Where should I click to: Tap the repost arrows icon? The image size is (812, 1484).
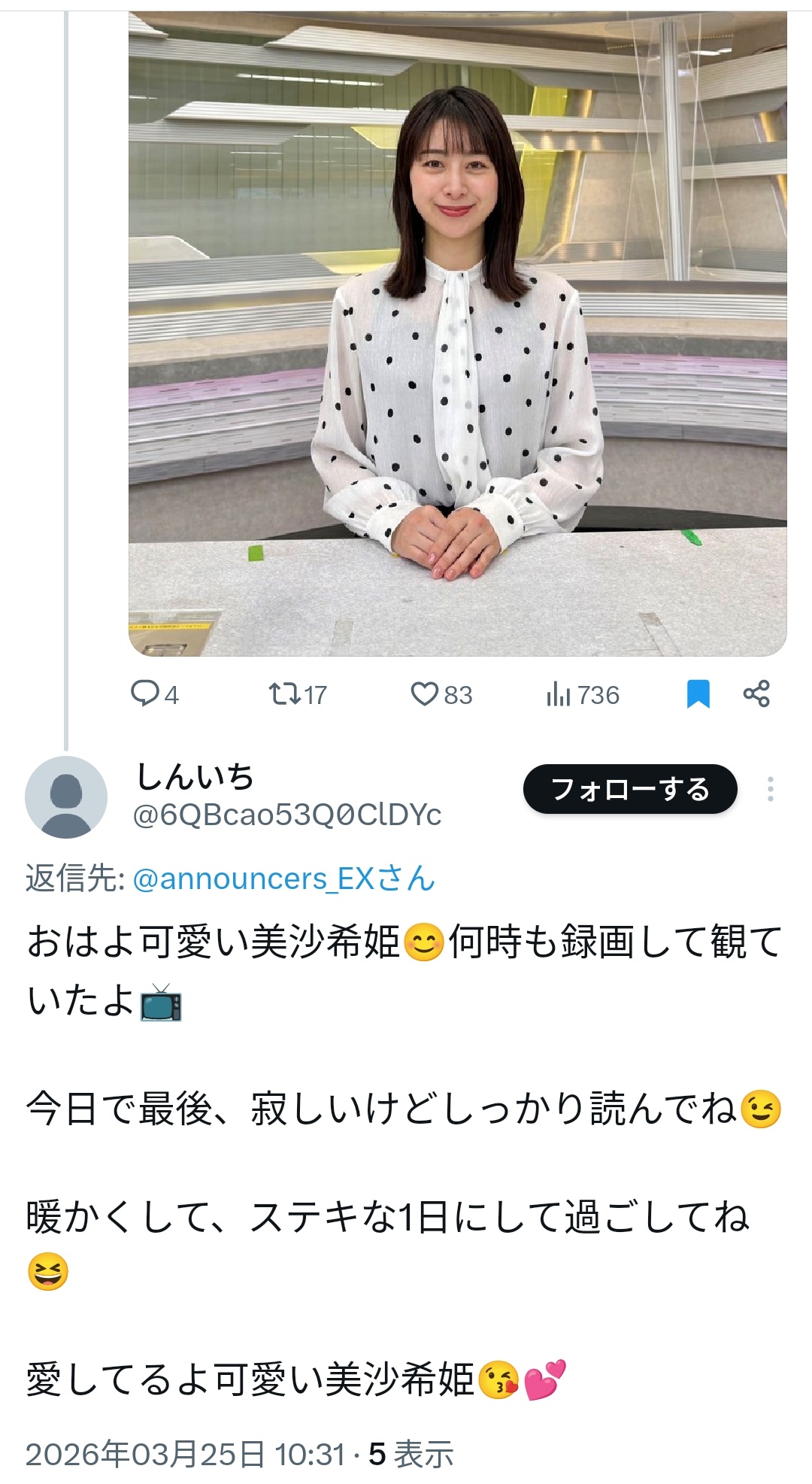click(x=285, y=694)
